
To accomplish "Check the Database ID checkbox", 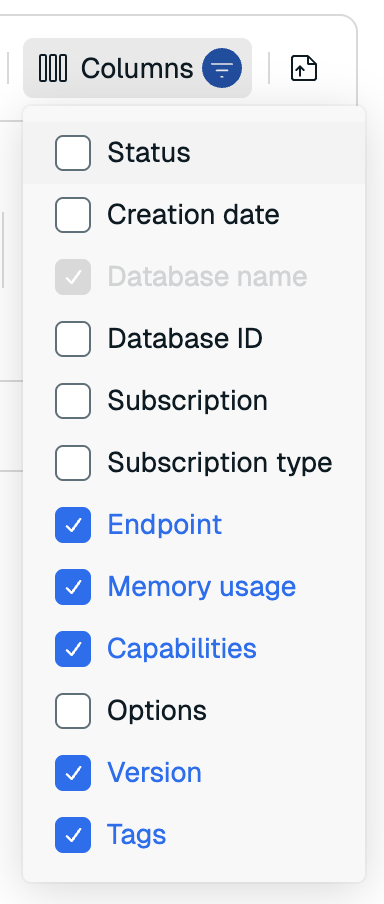I will [x=73, y=338].
